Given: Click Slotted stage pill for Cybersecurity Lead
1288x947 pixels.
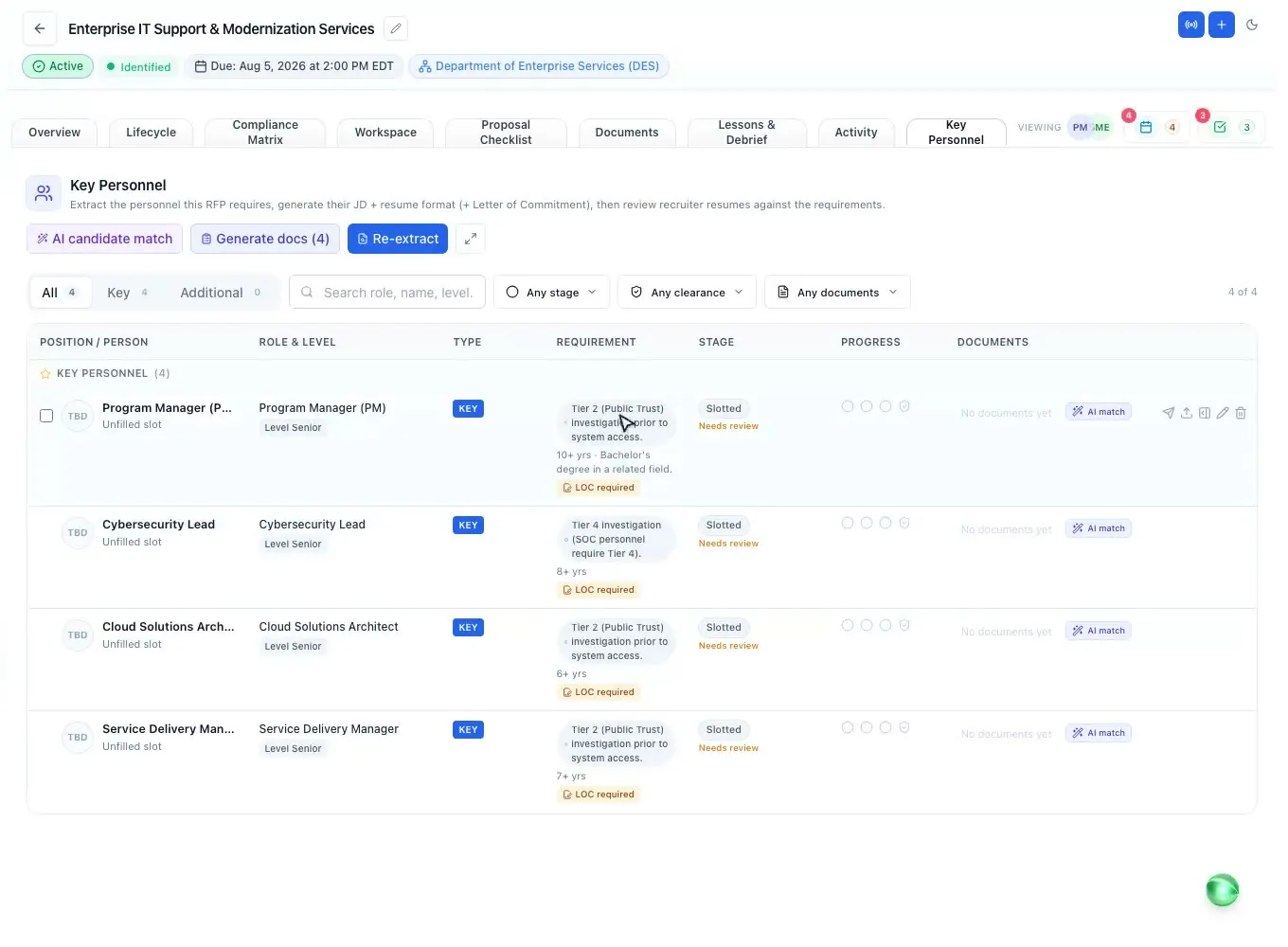Looking at the screenshot, I should [724, 526].
